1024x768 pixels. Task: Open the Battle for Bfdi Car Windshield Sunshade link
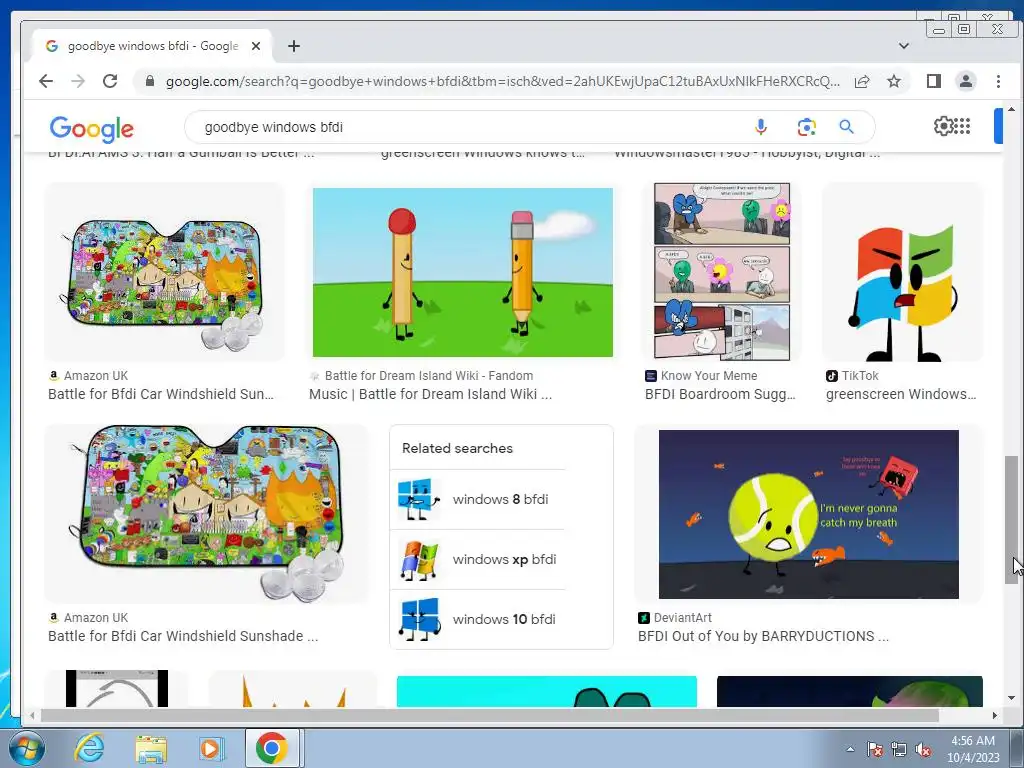pos(183,635)
